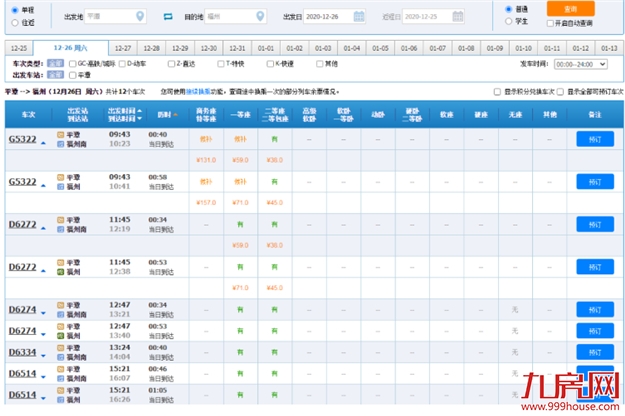The image size is (625, 416).
Task: Click the orange query search button
Action: [570, 9]
